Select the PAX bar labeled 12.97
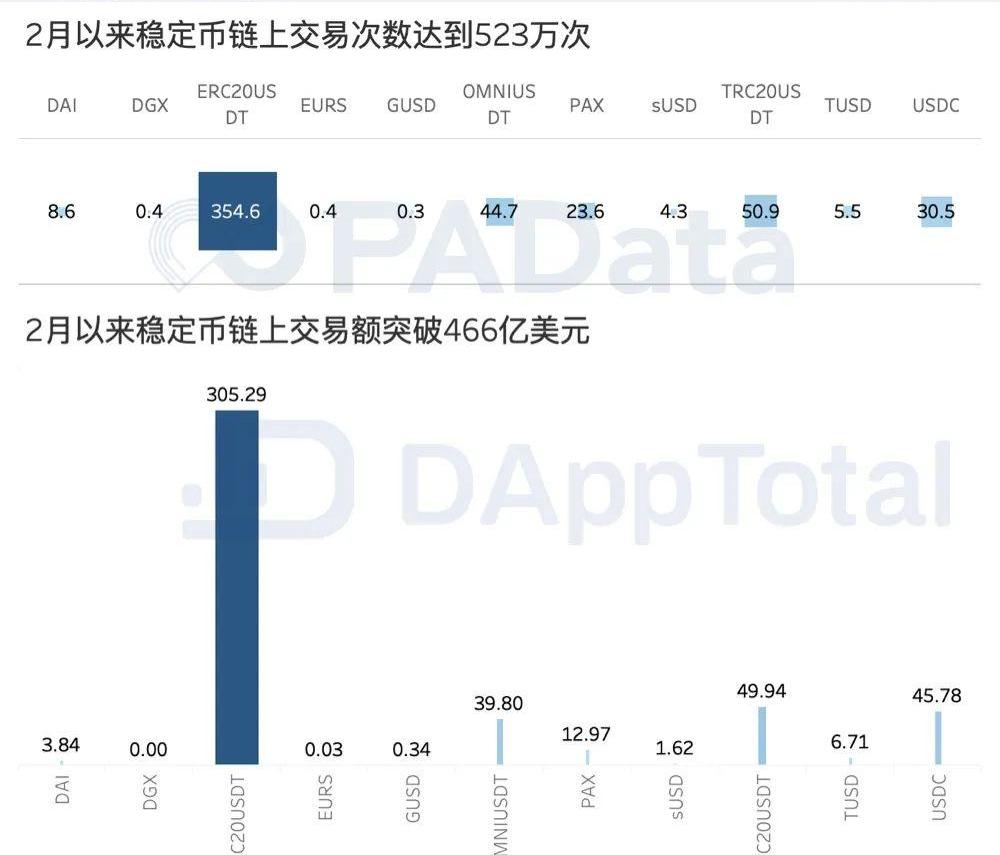1000x855 pixels. pyautogui.click(x=587, y=757)
